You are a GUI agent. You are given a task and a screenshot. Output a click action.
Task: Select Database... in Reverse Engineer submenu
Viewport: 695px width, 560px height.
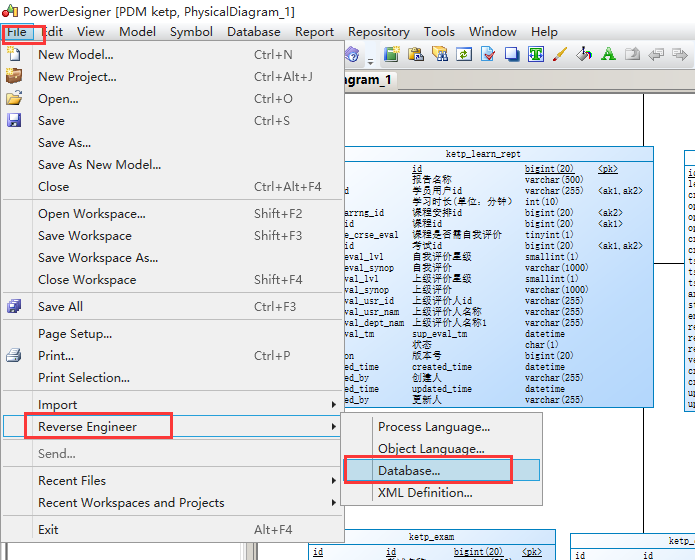tap(442, 470)
